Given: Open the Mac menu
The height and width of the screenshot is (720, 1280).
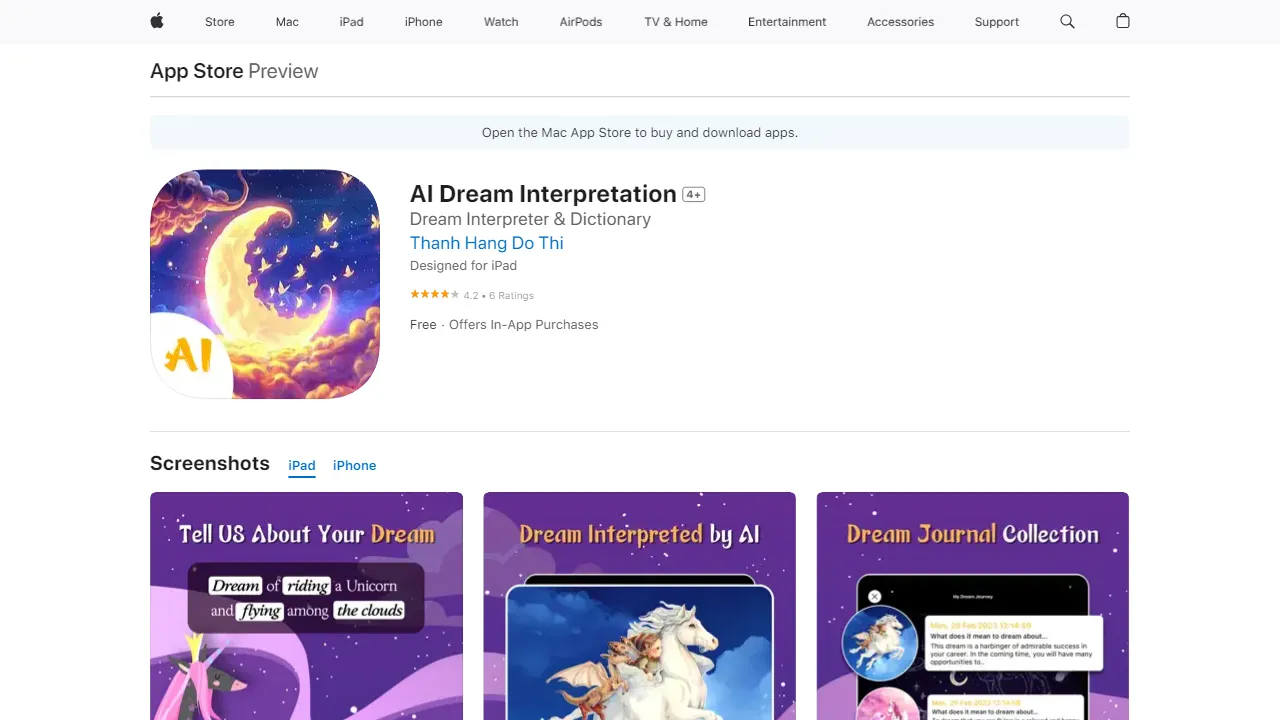Looking at the screenshot, I should point(287,22).
